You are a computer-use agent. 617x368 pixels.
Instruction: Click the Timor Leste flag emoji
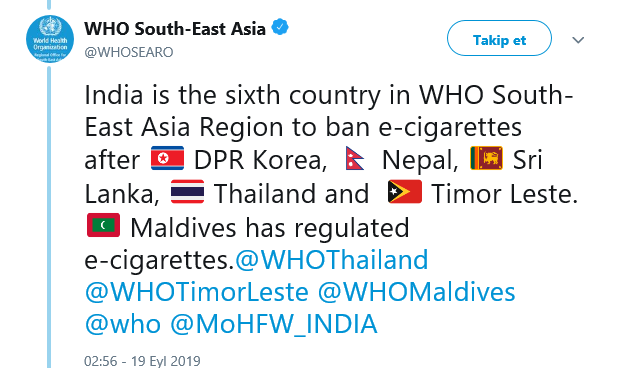coord(405,192)
